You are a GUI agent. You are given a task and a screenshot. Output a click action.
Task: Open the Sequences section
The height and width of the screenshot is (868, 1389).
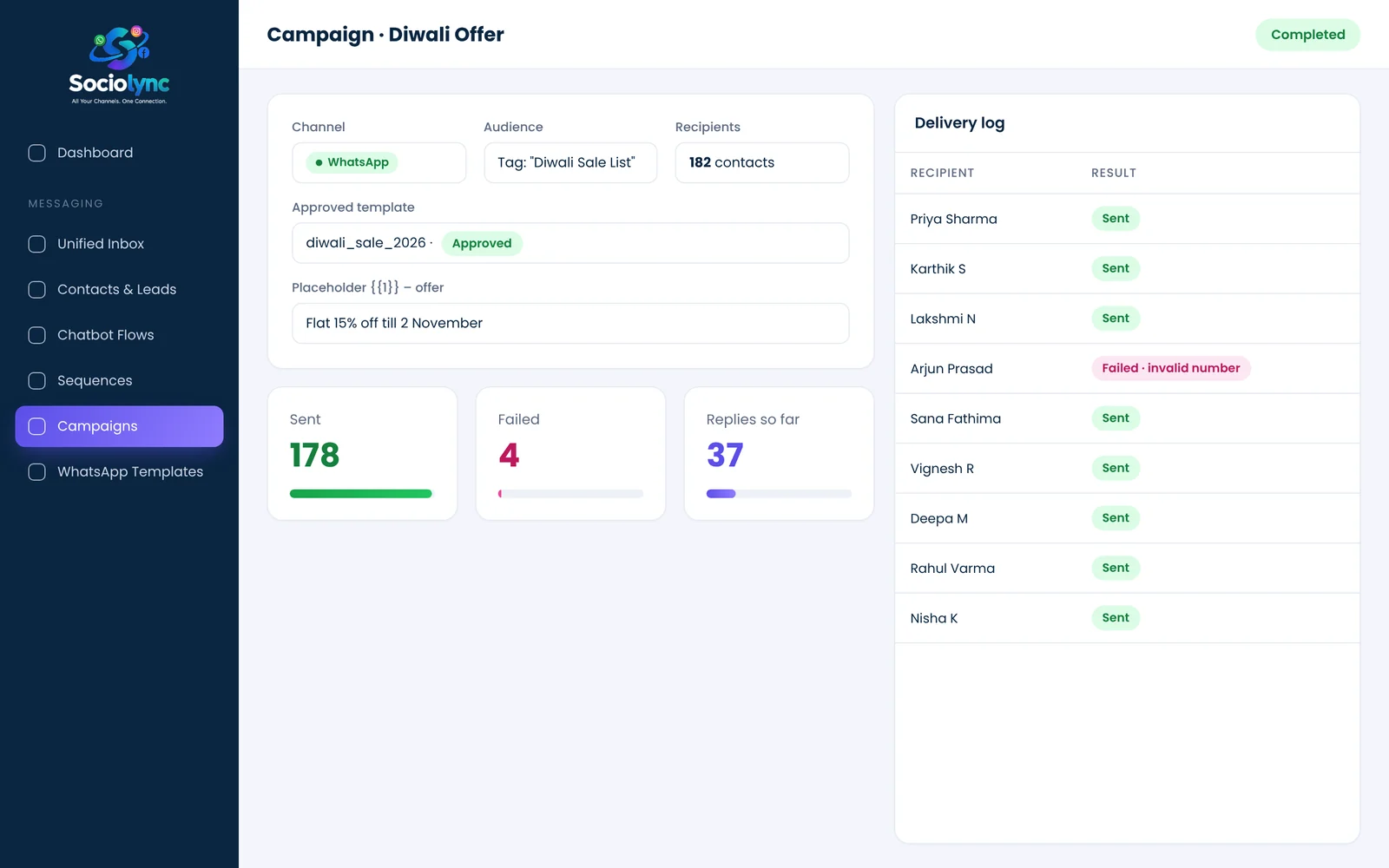119,380
